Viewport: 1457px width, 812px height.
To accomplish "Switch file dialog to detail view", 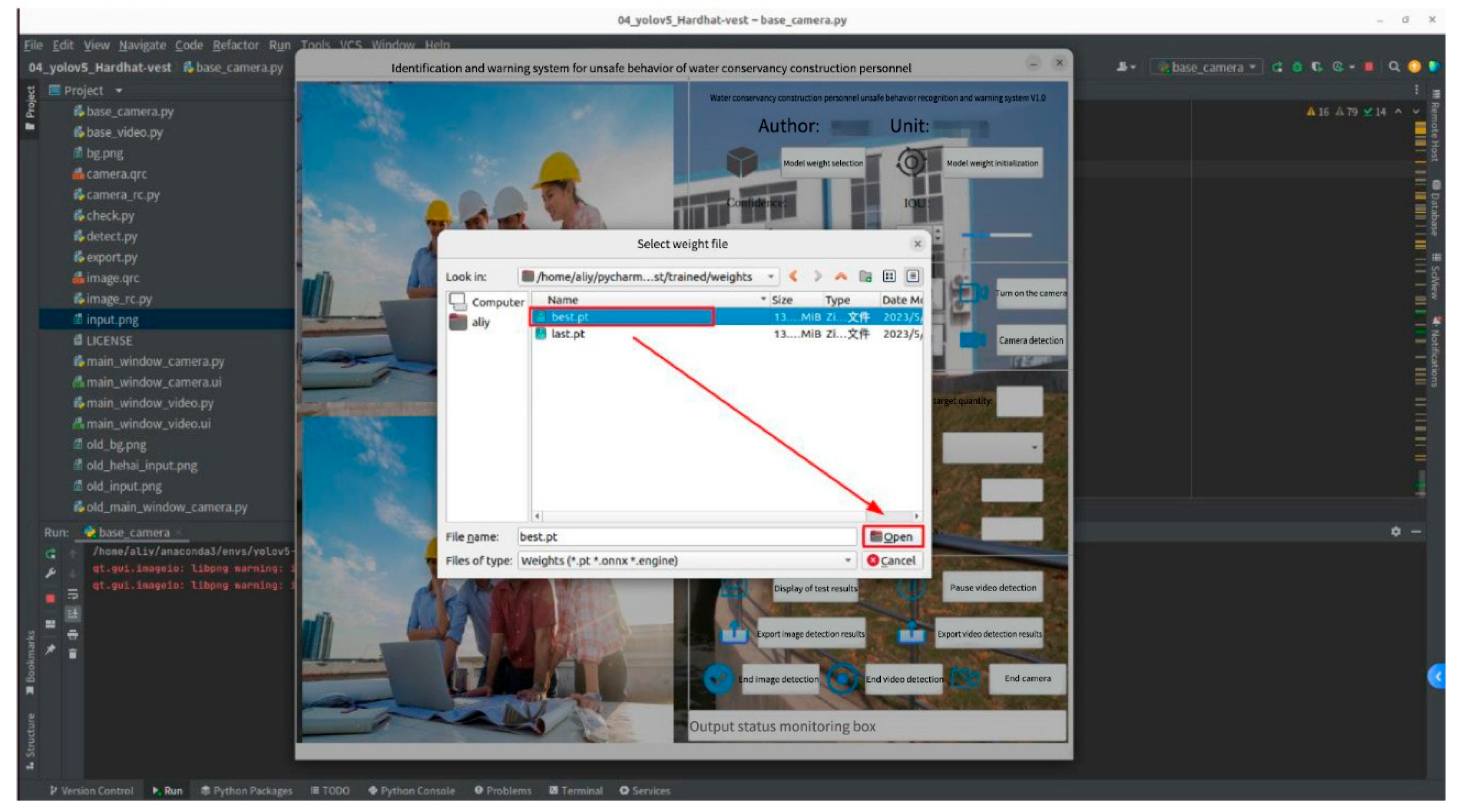I will click(x=912, y=277).
